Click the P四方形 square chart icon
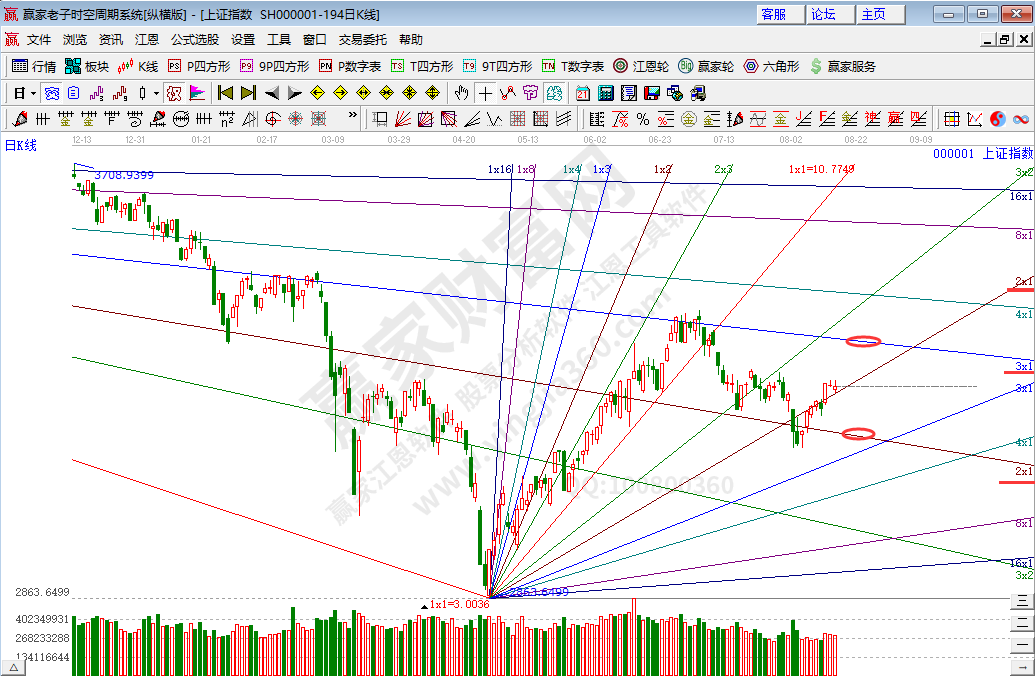1035x676 pixels. [199, 66]
